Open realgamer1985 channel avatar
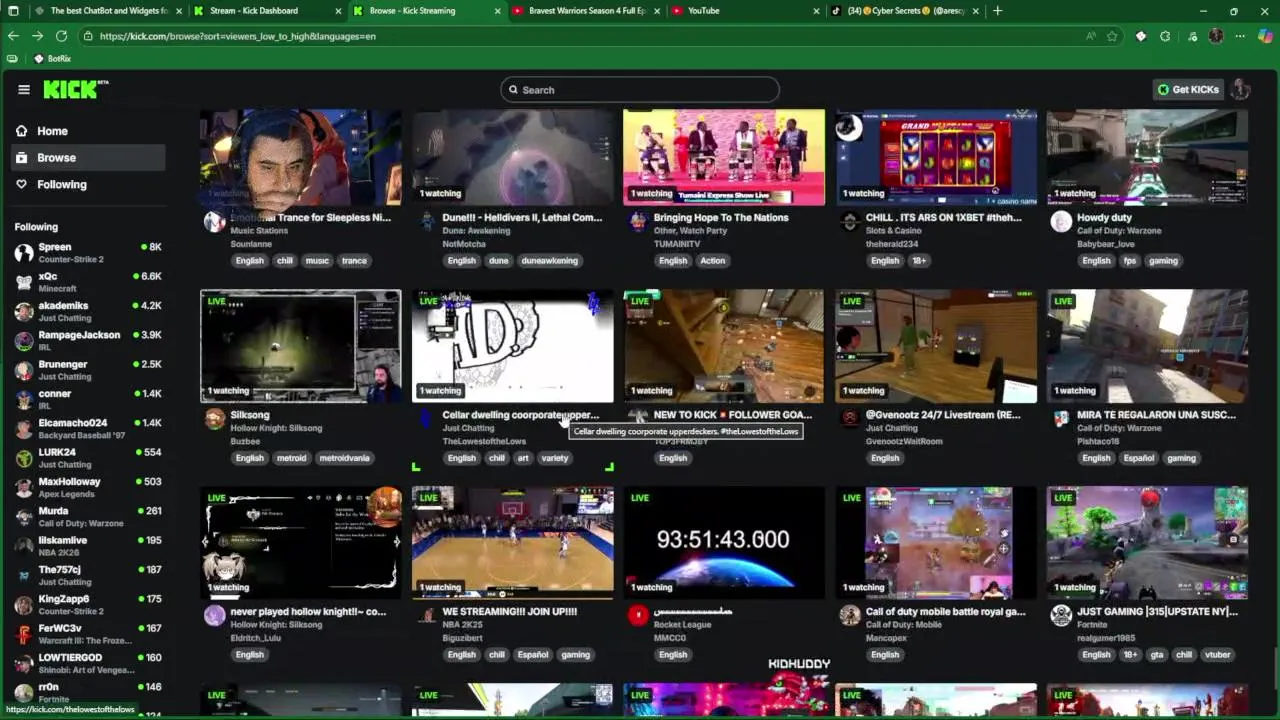The height and width of the screenshot is (720, 1280). click(1061, 615)
